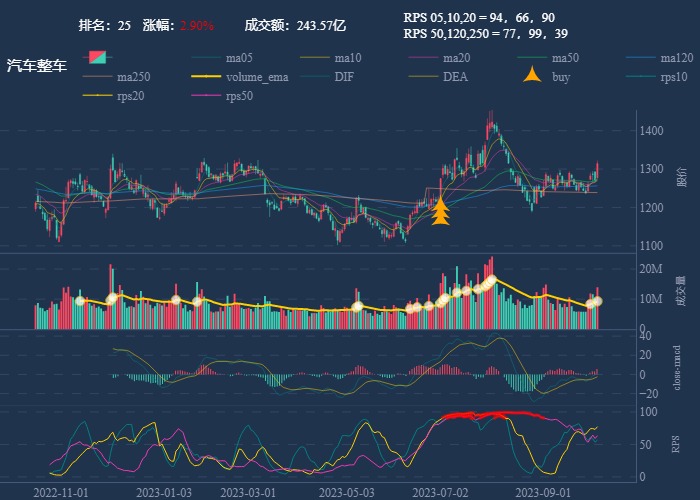Screen dimensions: 700x500
Task: Click the 成交额 243.57亿 turnover text
Action: 295,25
